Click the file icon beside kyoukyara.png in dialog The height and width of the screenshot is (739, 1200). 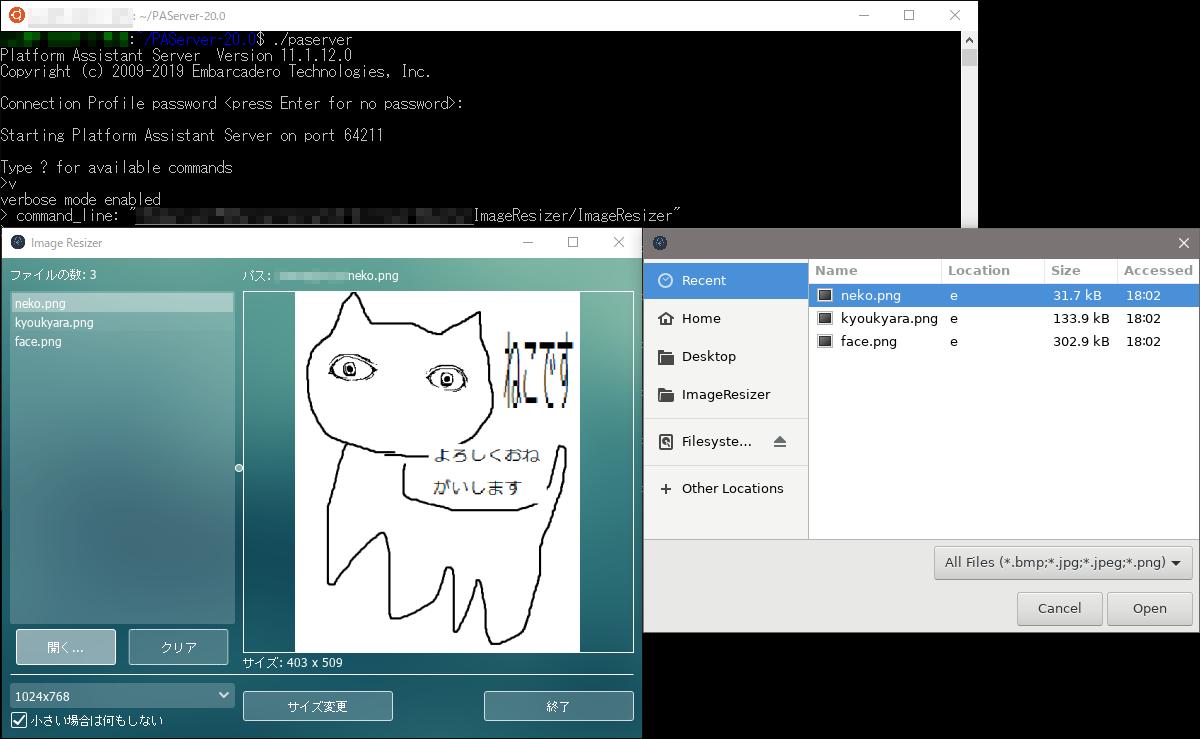[x=825, y=319]
